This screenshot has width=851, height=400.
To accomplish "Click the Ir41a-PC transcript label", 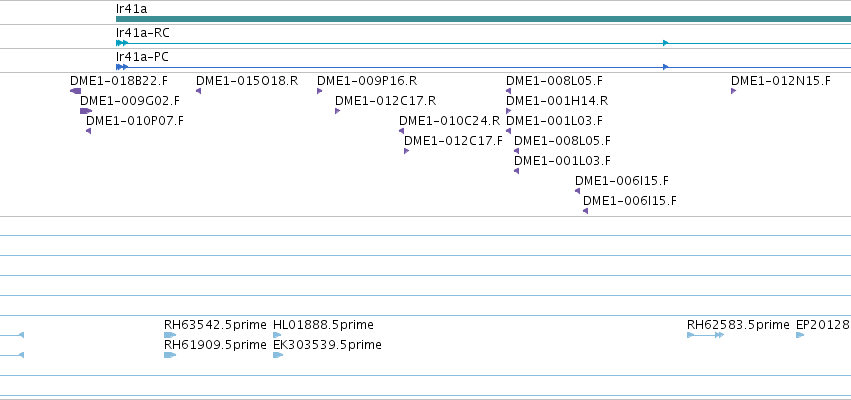I will click(x=143, y=57).
